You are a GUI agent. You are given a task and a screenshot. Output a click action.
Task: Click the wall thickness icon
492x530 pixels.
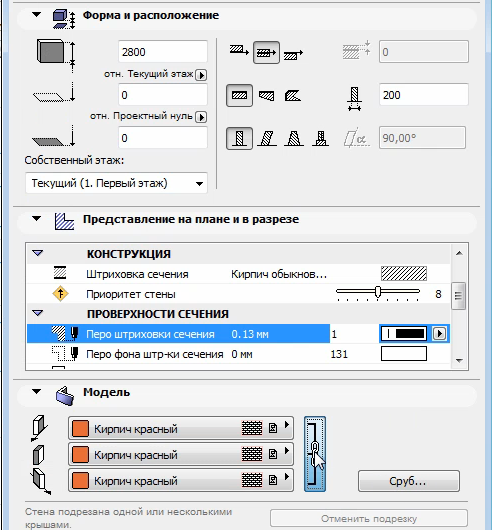(354, 98)
